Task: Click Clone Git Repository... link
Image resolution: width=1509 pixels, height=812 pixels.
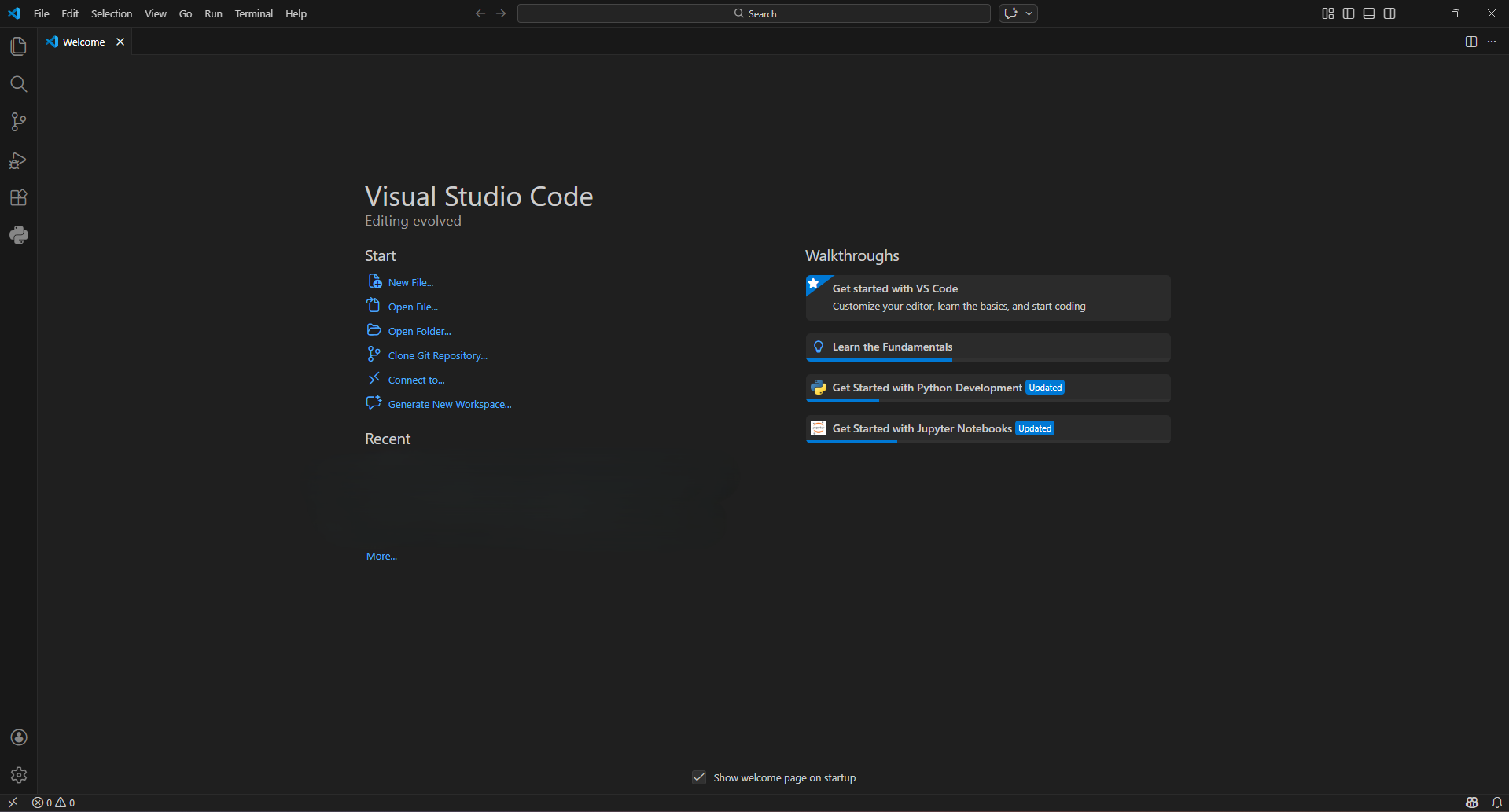Action: coord(438,355)
